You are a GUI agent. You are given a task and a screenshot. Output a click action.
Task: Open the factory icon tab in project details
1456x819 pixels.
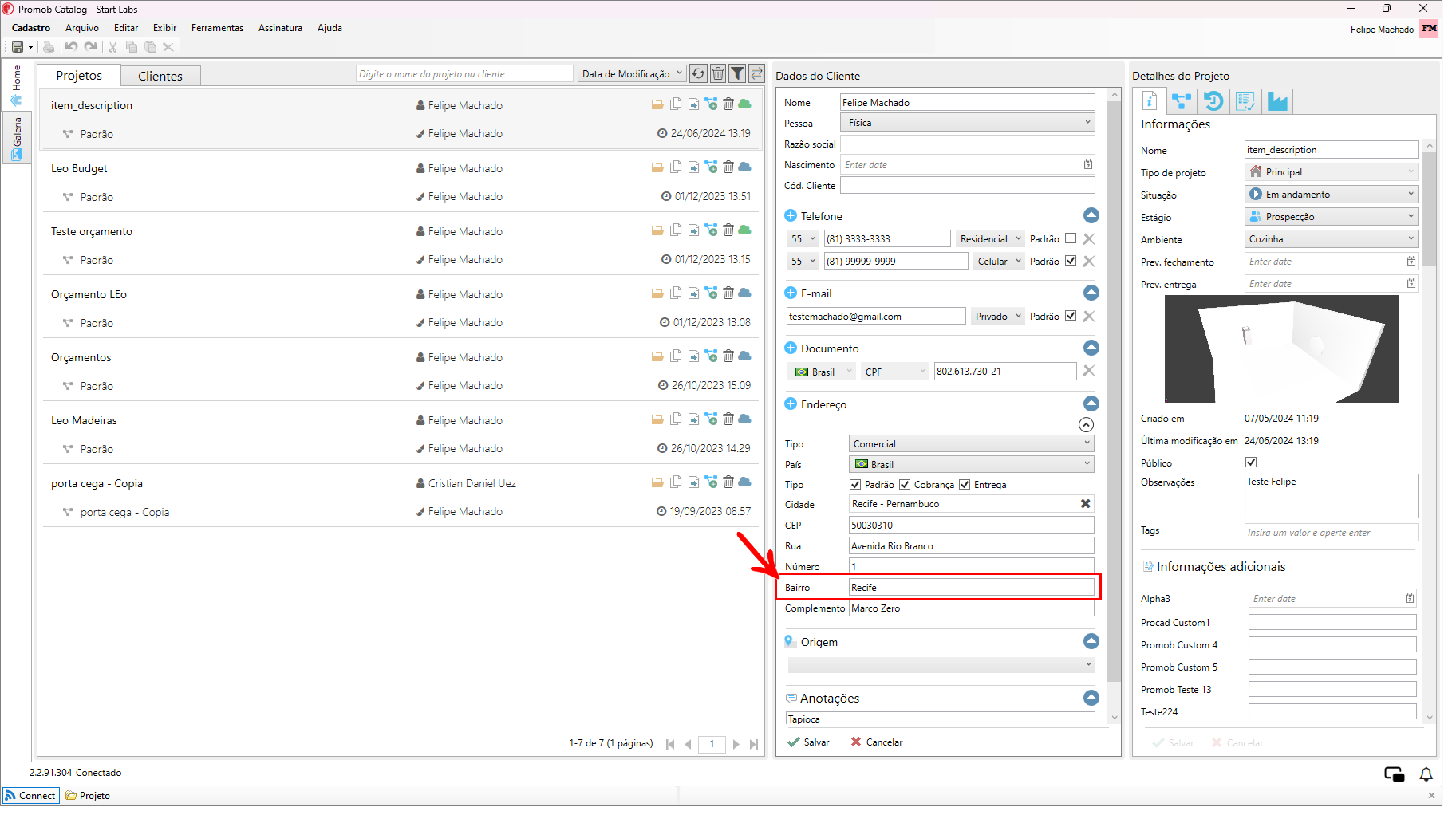(x=1277, y=101)
